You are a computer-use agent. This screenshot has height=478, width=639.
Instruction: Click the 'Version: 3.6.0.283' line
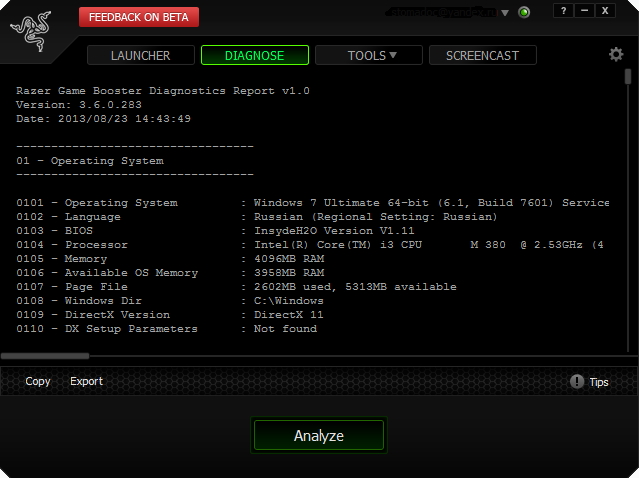pyautogui.click(x=79, y=105)
